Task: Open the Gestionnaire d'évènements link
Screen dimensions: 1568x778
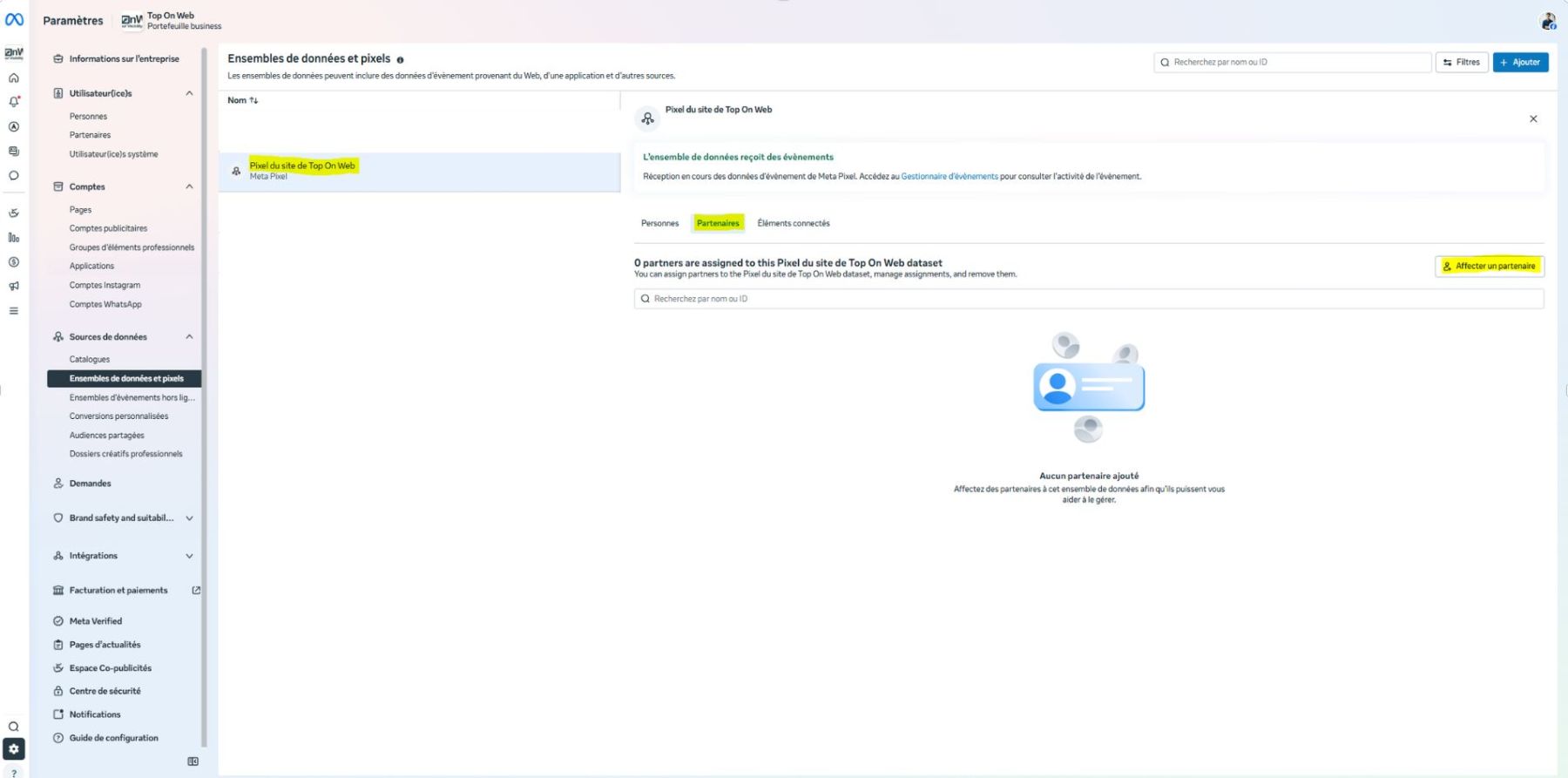Action: point(949,176)
